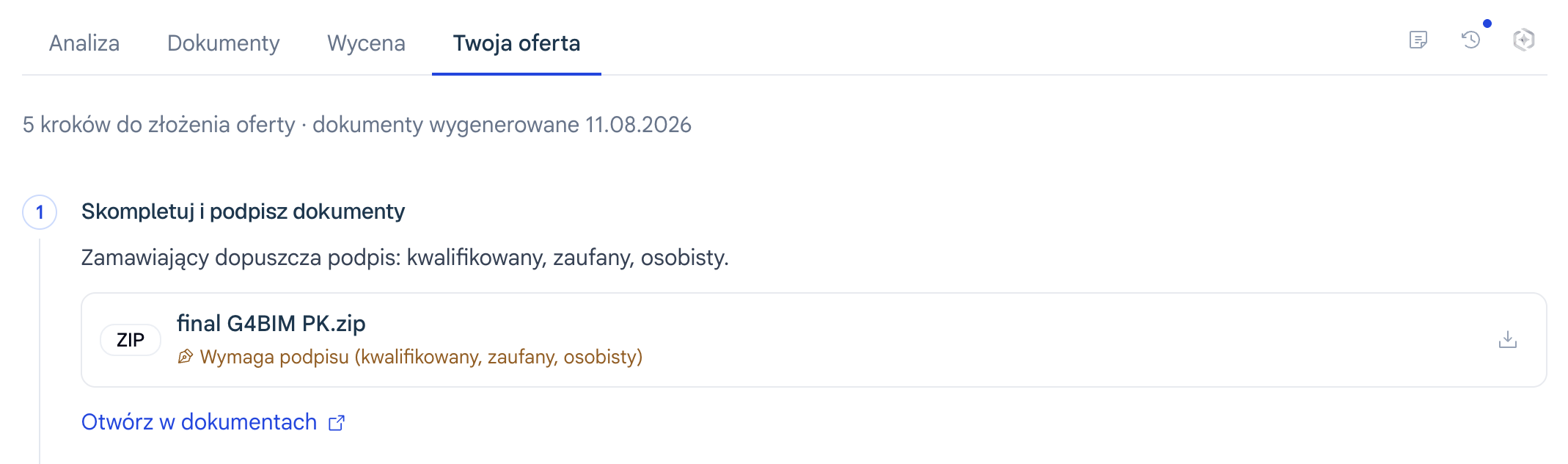Click the zip file card background
The image size is (1568, 464).
tap(814, 340)
